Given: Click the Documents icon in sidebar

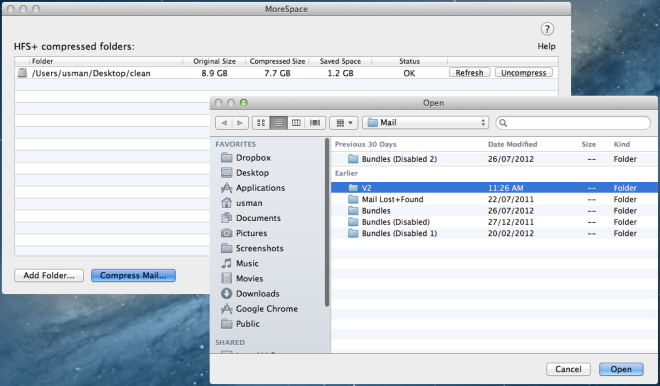Looking at the screenshot, I should pyautogui.click(x=226, y=218).
